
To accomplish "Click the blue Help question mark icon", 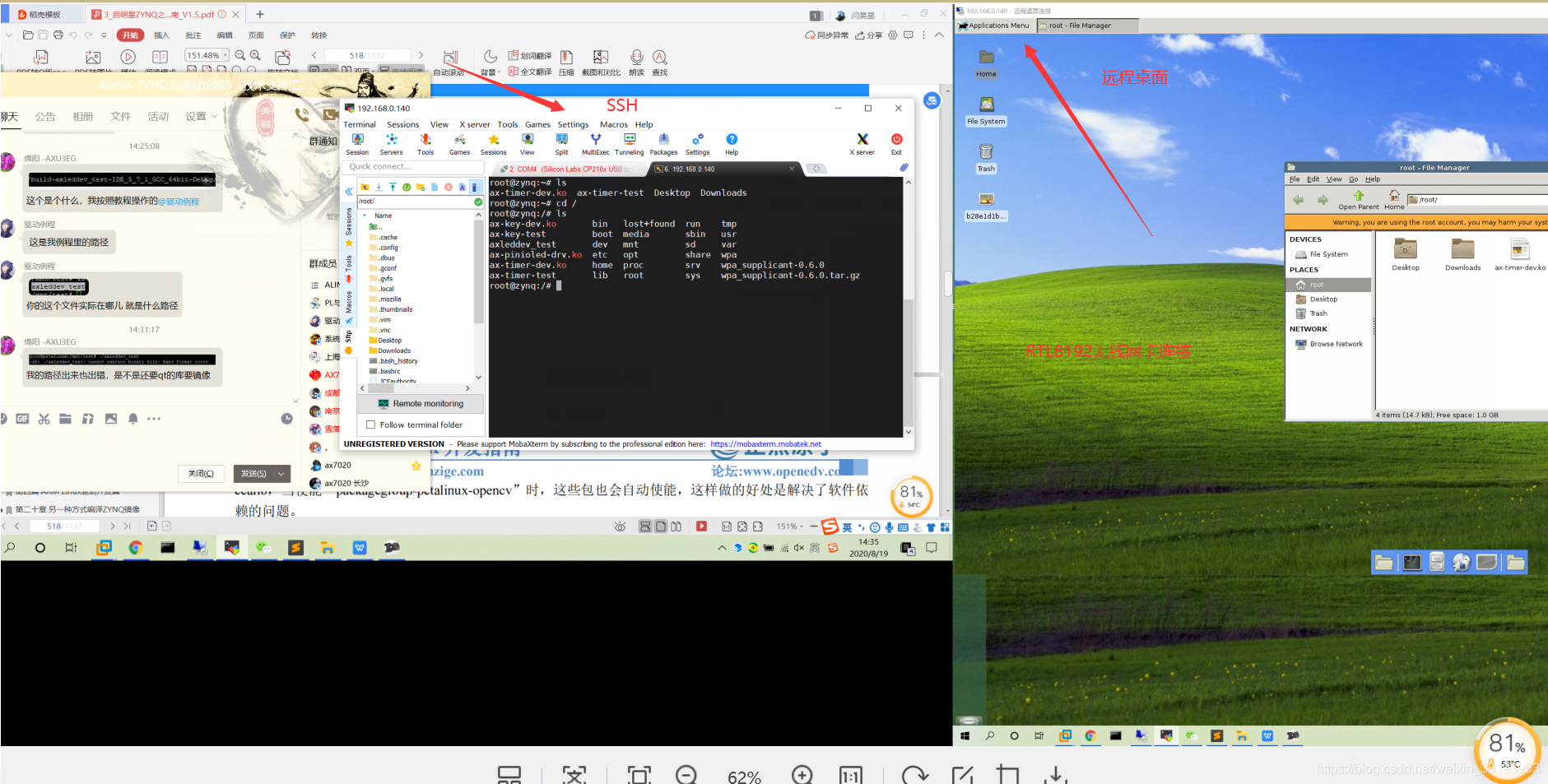I will pos(732,144).
